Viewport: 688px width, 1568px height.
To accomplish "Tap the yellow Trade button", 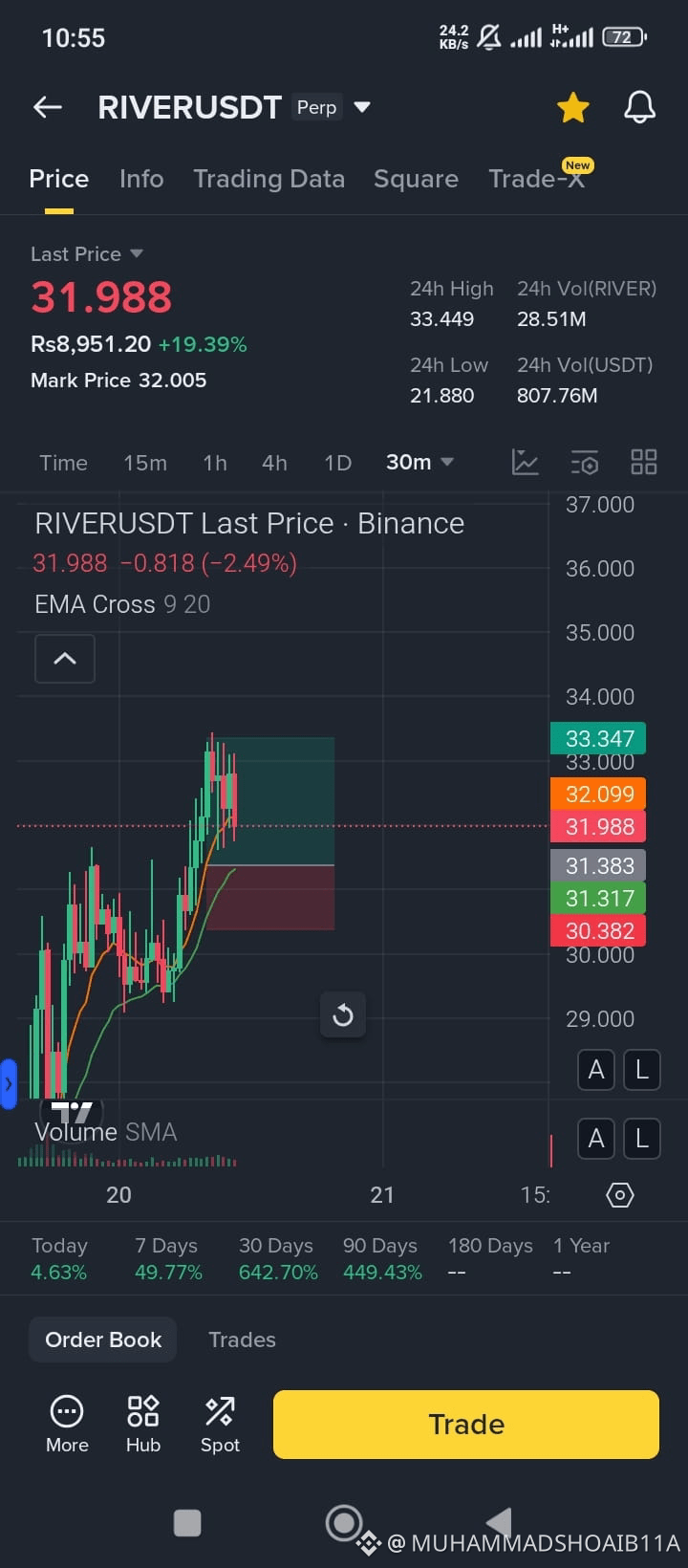I will tap(466, 1425).
